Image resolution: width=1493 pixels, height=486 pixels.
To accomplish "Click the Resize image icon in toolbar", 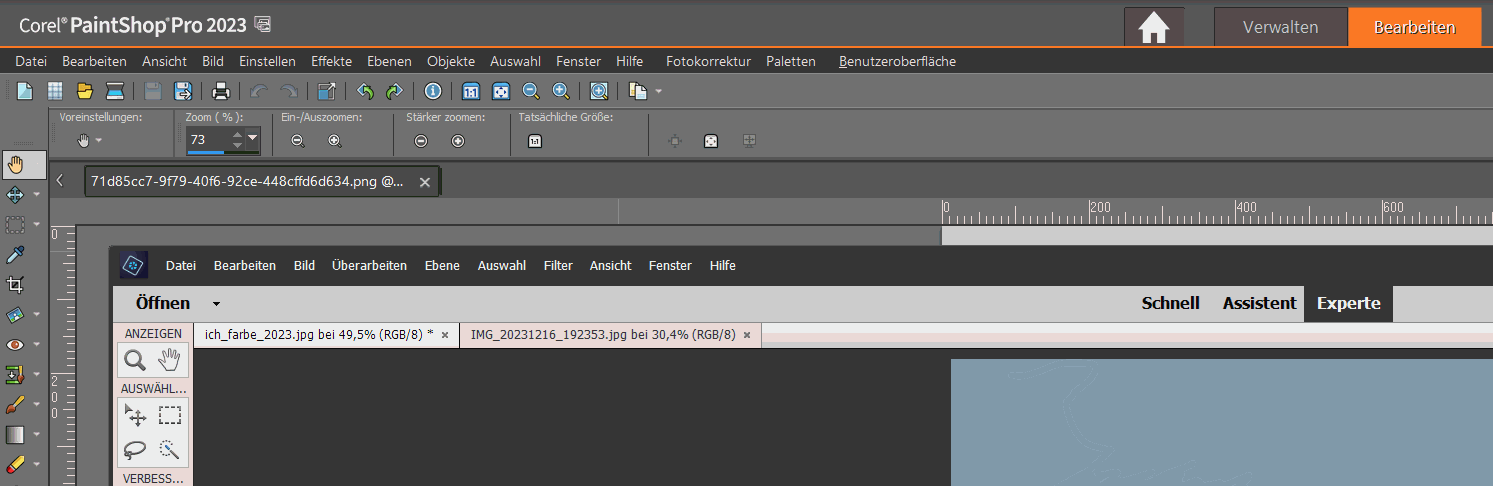I will 327,91.
